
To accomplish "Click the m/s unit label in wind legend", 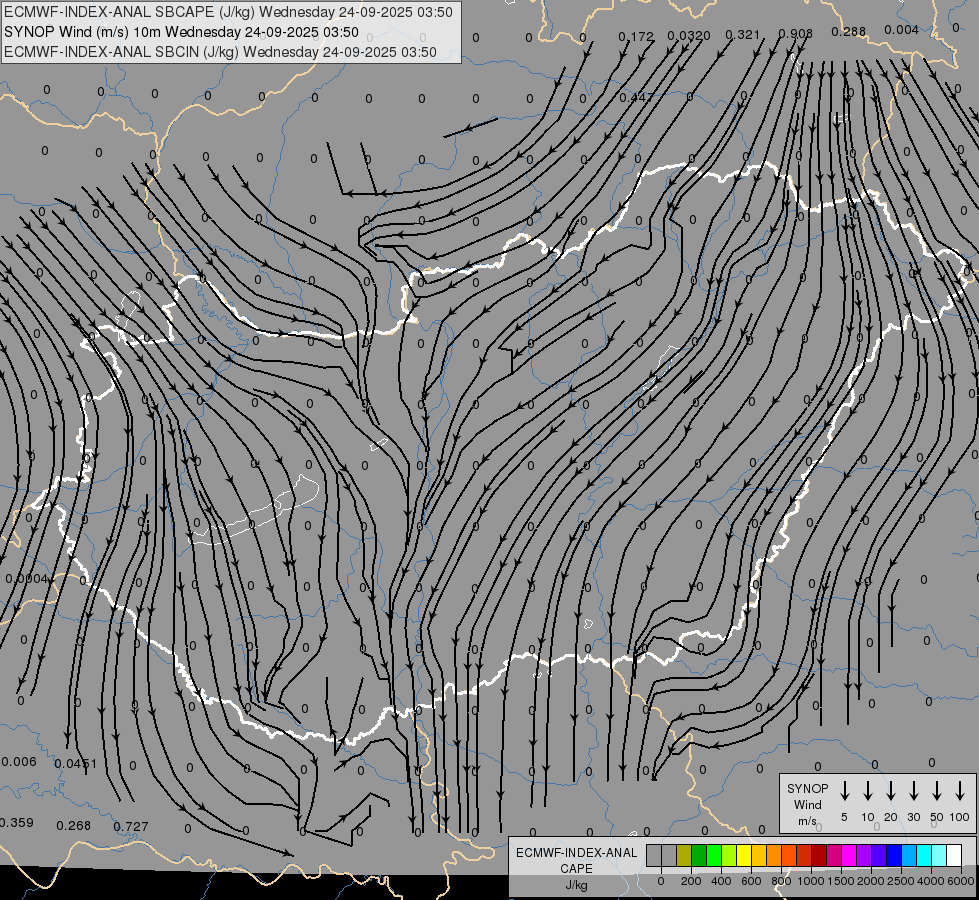I will tap(807, 821).
